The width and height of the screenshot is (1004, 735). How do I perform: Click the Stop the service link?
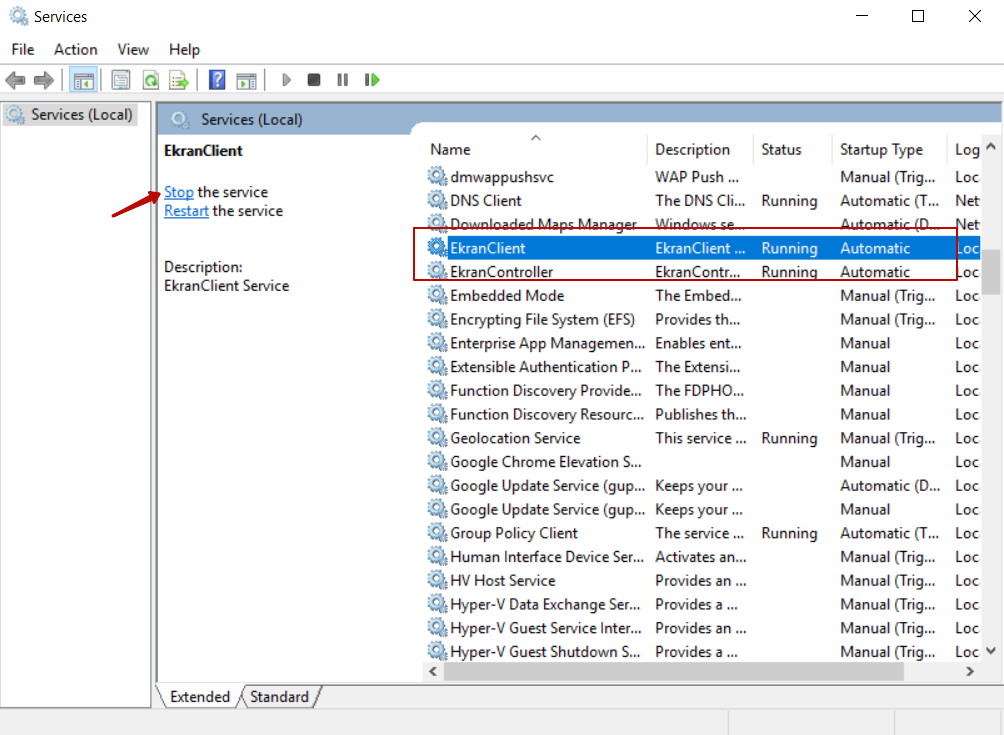point(179,192)
